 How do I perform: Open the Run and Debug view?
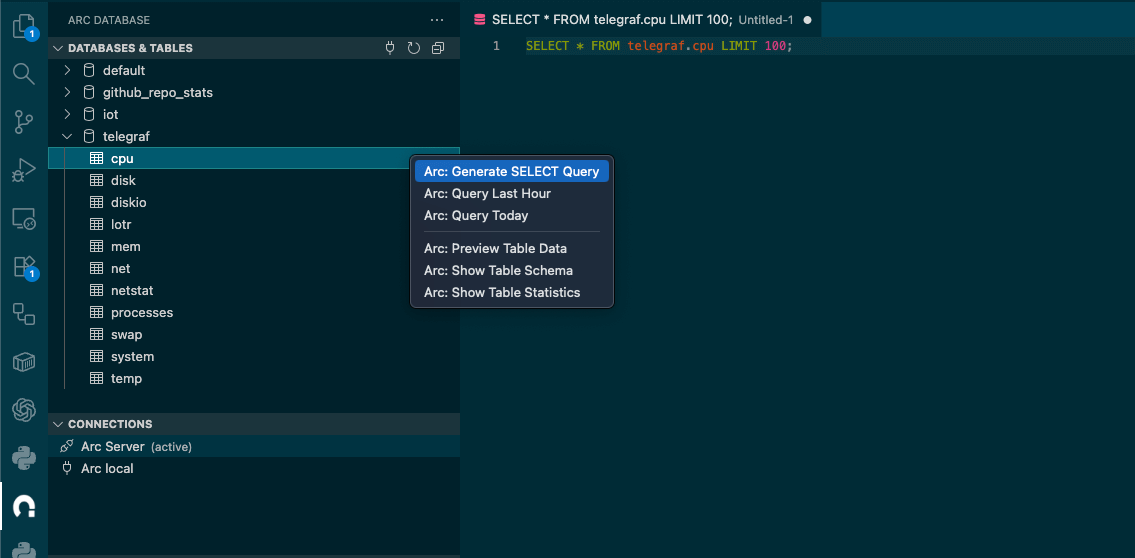point(24,170)
